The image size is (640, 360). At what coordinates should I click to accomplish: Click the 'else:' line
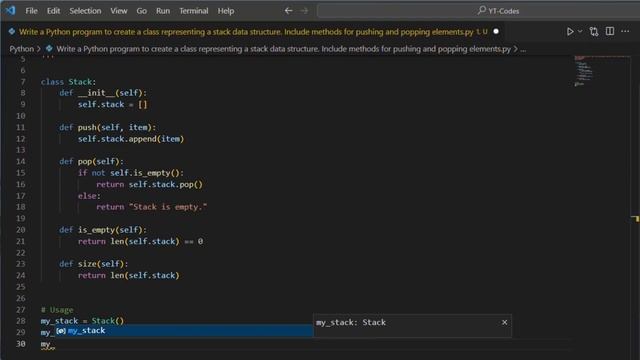(x=89, y=196)
